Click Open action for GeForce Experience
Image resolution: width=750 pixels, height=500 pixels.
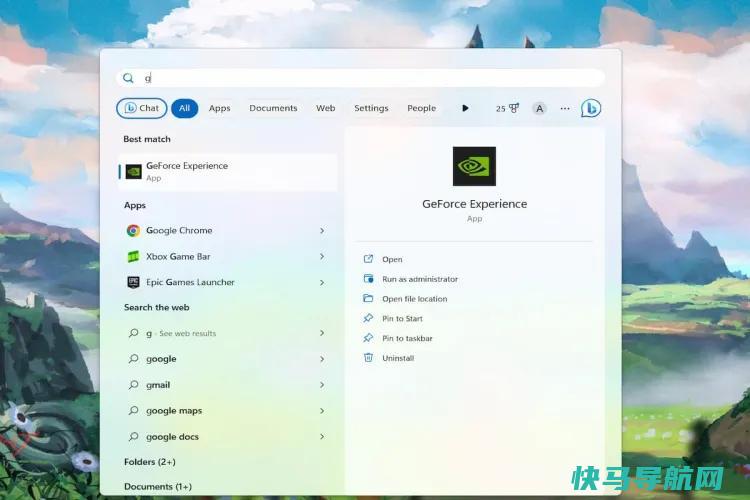coord(392,259)
